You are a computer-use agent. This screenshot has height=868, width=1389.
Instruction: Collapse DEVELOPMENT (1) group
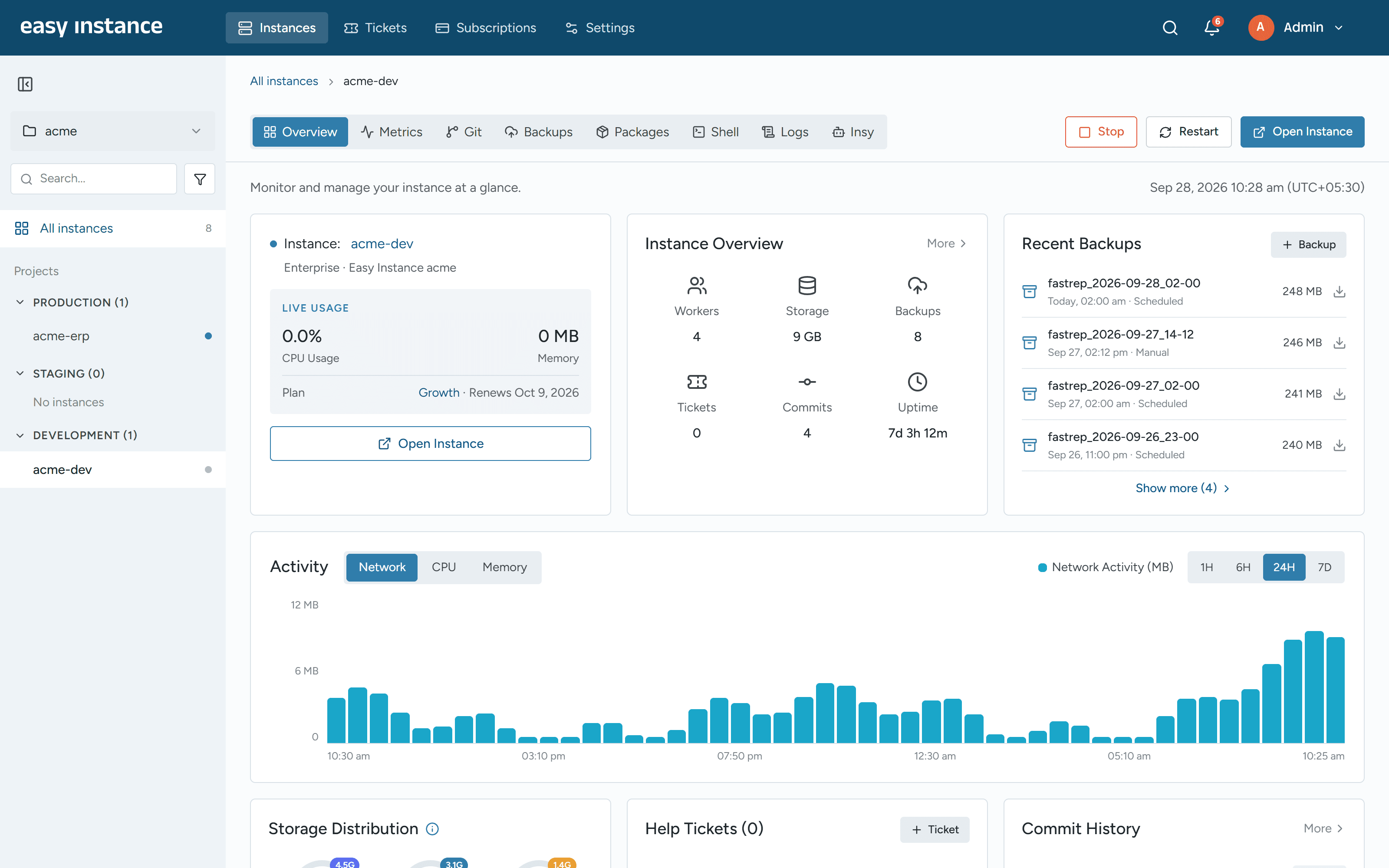click(20, 435)
